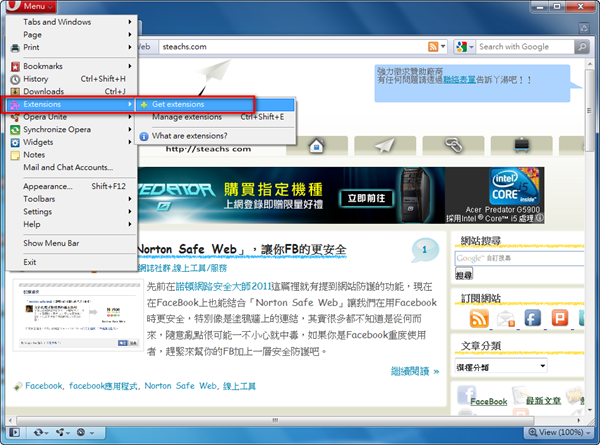
Task: Click the briefcase navigation tab
Action: (x=522, y=145)
